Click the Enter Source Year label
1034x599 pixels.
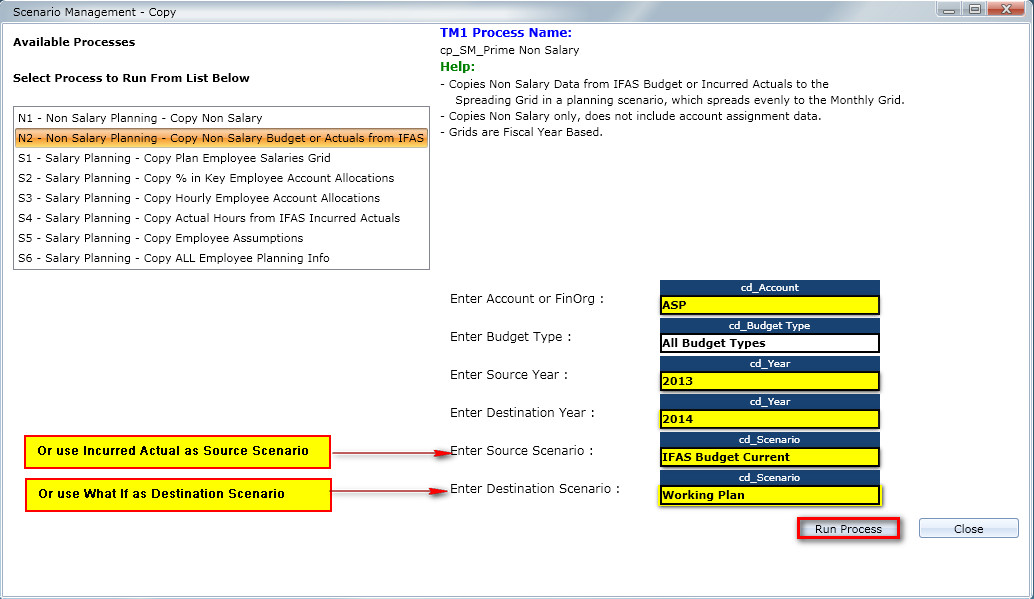(508, 375)
